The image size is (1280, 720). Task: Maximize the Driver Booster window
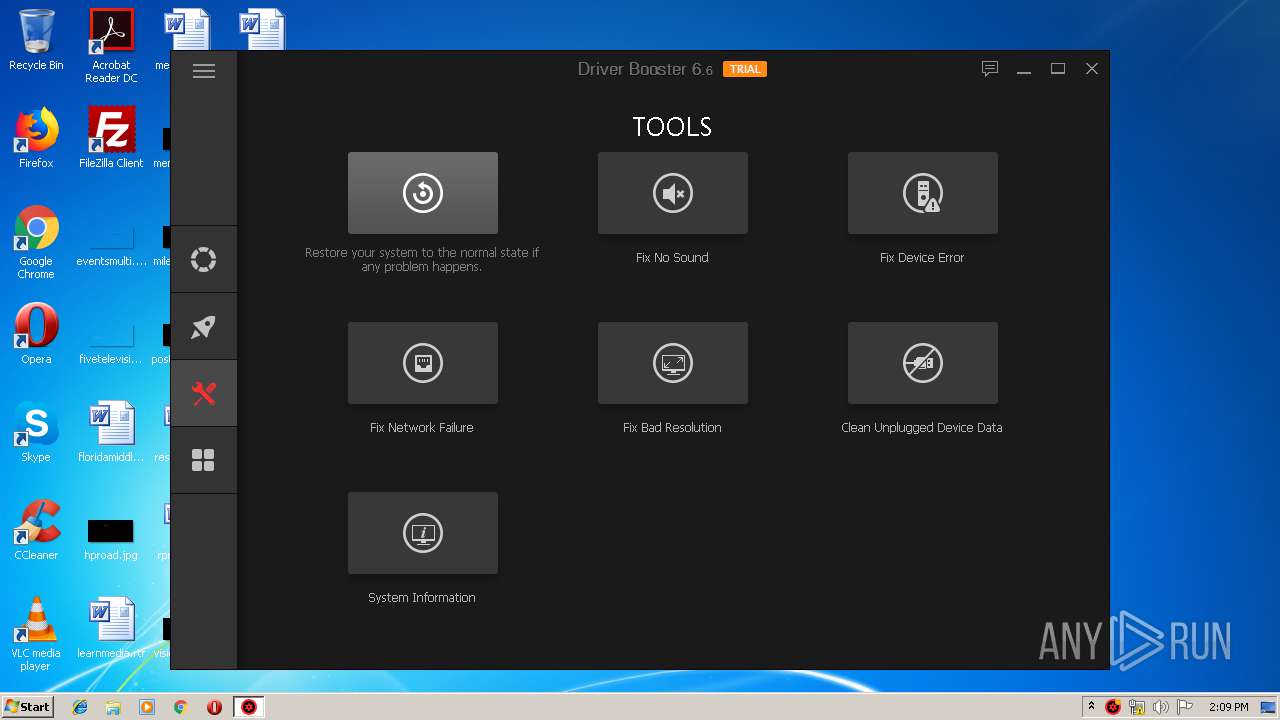coord(1058,69)
